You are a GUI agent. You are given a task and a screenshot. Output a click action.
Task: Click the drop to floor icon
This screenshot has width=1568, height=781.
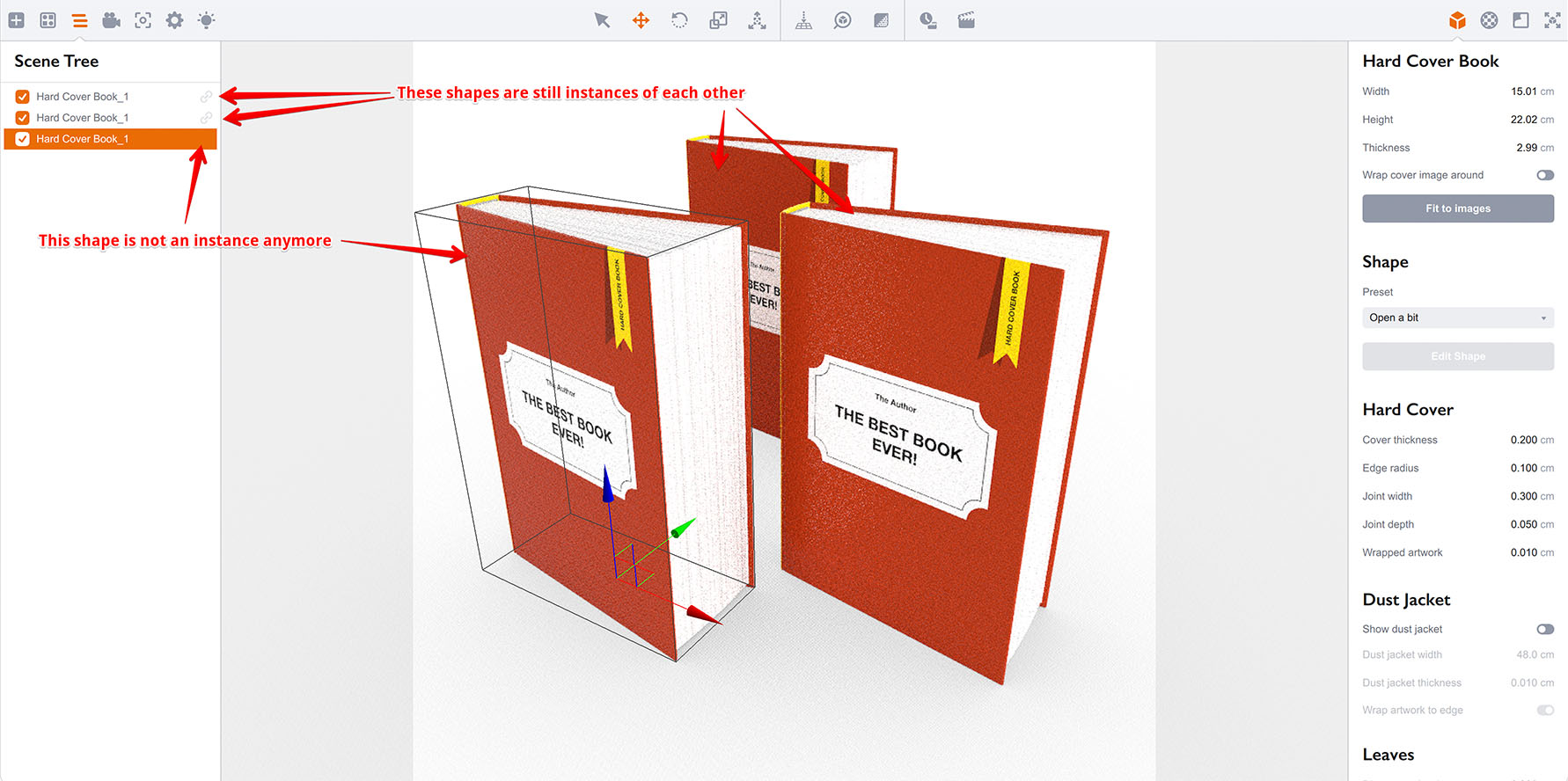pos(803,20)
